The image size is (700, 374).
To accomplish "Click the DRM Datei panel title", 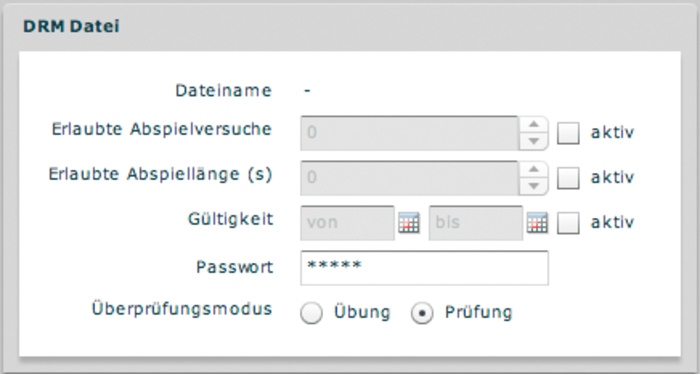I will tap(71, 26).
